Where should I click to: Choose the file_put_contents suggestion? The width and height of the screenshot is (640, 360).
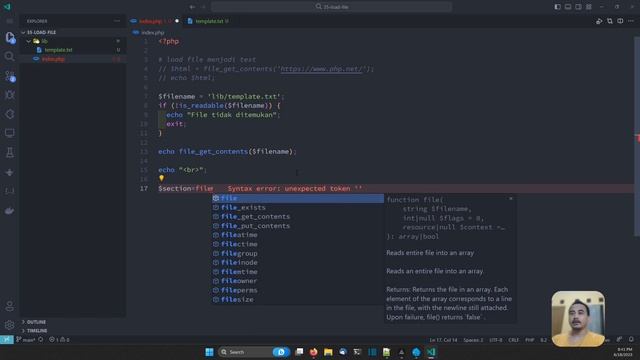click(x=298, y=226)
